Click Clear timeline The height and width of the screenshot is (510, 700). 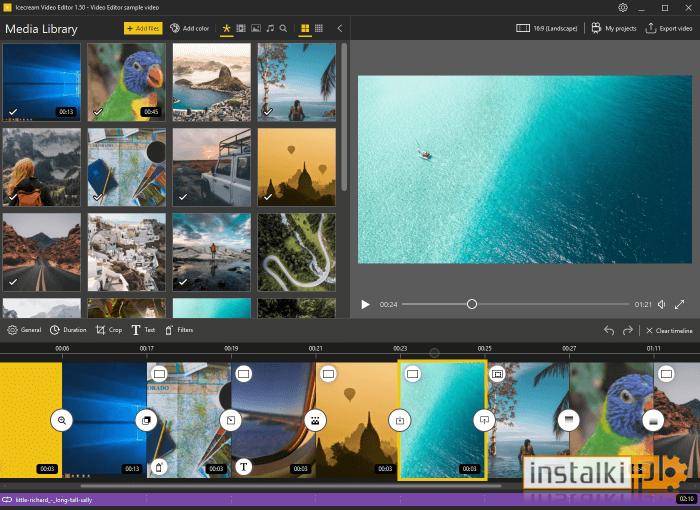pyautogui.click(x=669, y=330)
